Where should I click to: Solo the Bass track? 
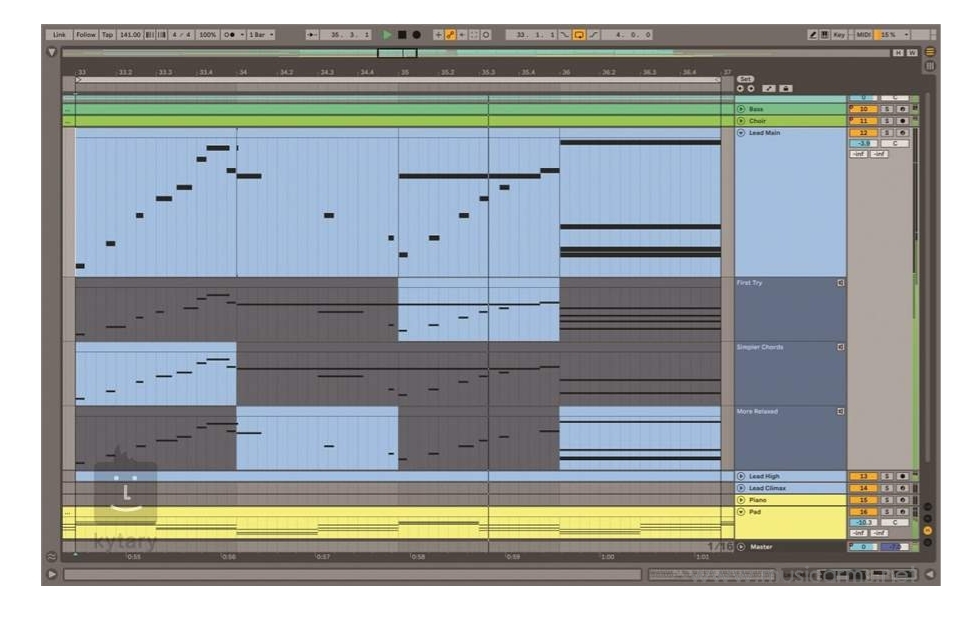[x=886, y=109]
